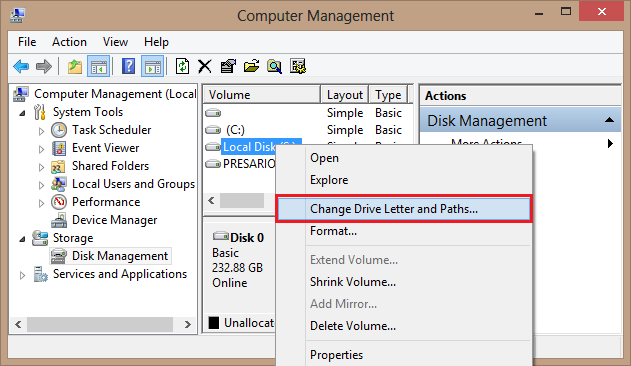Toggle the Show/Hide Action Pane icon
This screenshot has width=631, height=366.
[x=153, y=66]
